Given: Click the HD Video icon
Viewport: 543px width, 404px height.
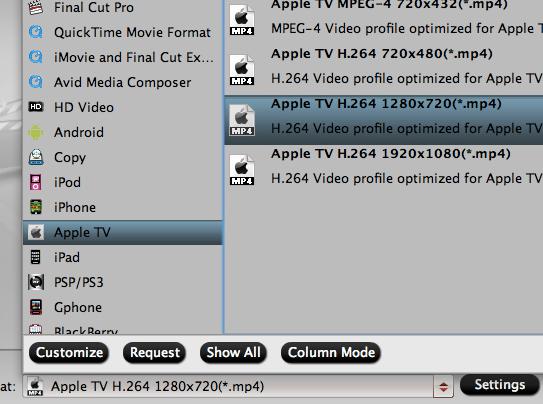Looking at the screenshot, I should pos(36,107).
